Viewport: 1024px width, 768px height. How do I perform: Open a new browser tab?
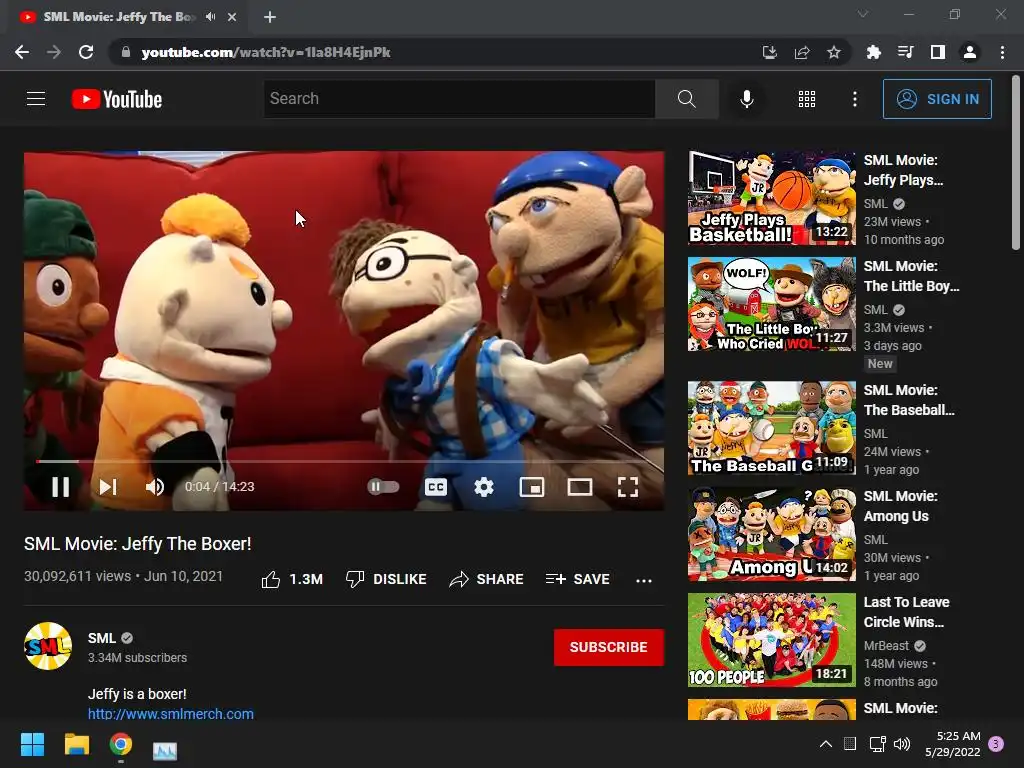coord(270,17)
